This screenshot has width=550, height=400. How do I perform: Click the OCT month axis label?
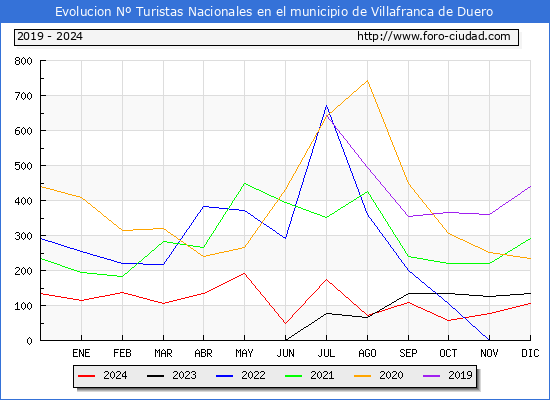448,353
